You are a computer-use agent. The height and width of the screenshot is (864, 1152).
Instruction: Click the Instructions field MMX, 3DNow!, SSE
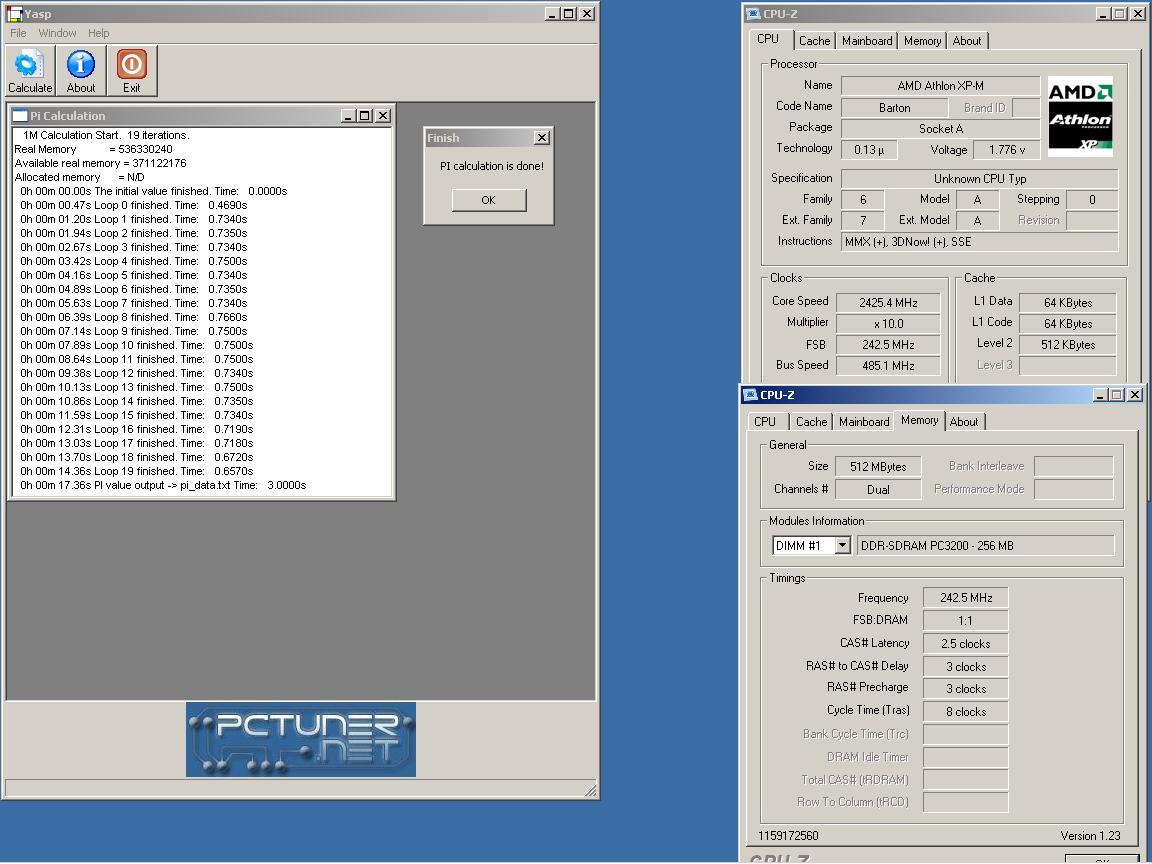[x=979, y=242]
